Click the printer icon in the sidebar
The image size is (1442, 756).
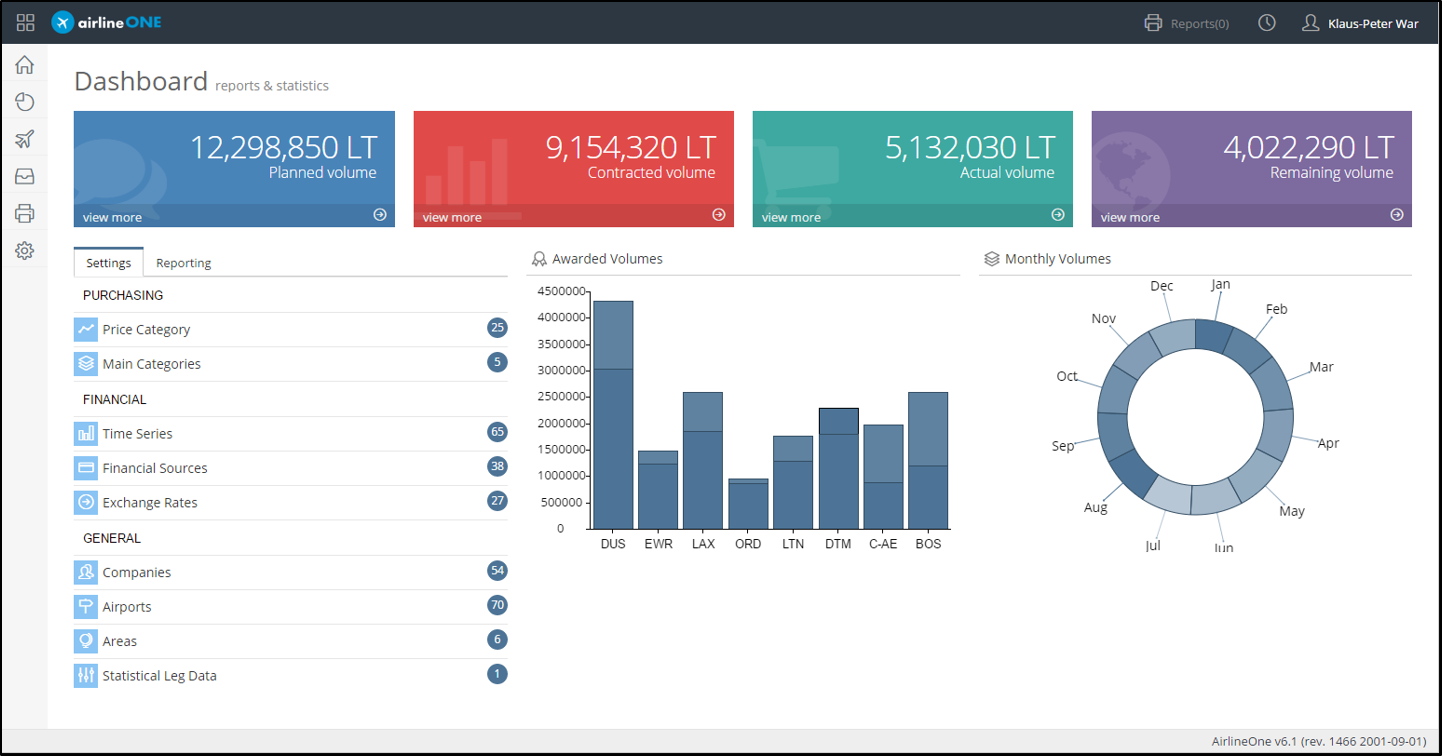pyautogui.click(x=24, y=213)
